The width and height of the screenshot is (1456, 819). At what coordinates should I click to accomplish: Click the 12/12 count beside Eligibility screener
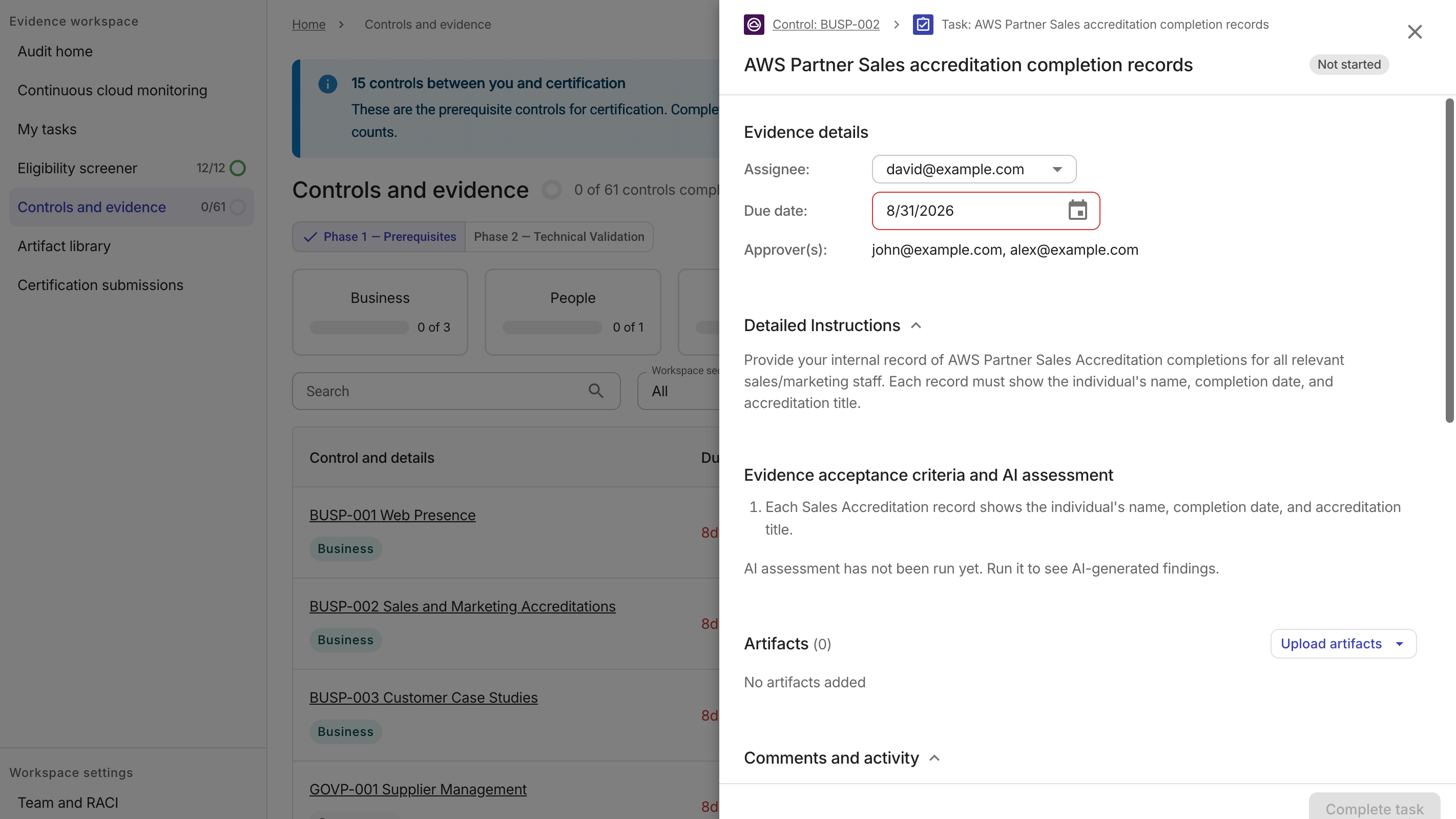click(x=210, y=168)
